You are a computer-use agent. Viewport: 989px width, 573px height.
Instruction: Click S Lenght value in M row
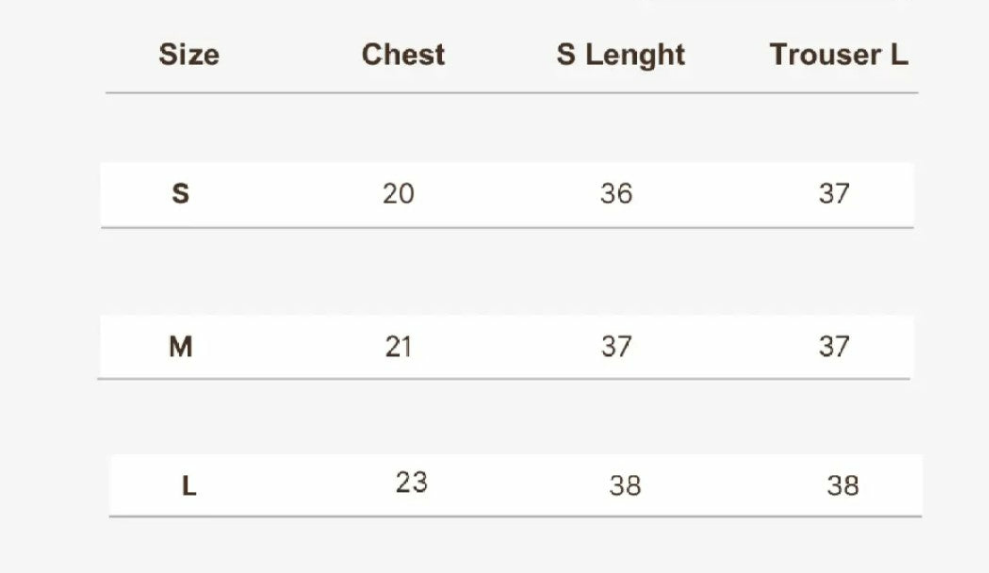click(616, 347)
